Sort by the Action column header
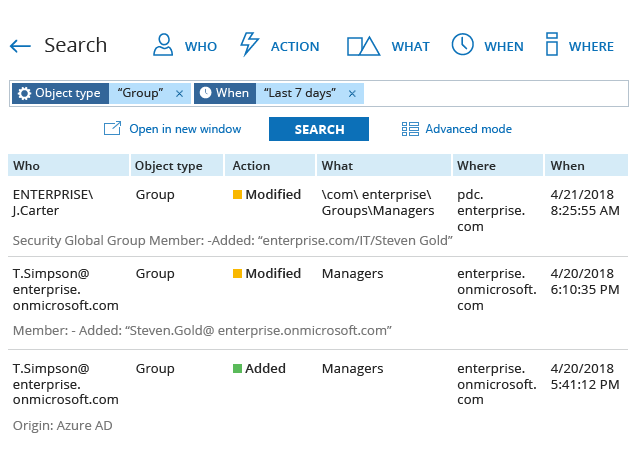This screenshot has width=640, height=450. pyautogui.click(x=250, y=166)
